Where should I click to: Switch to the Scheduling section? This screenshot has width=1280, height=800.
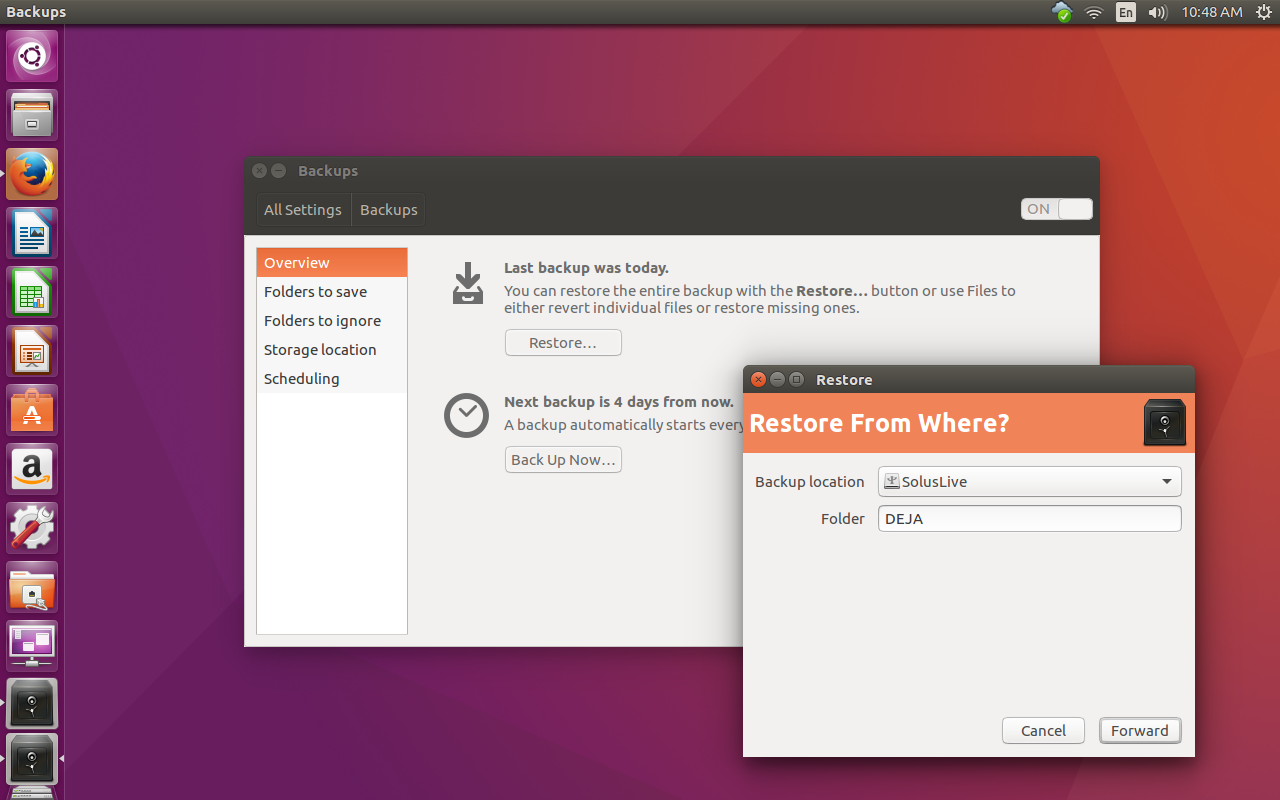[x=301, y=379]
